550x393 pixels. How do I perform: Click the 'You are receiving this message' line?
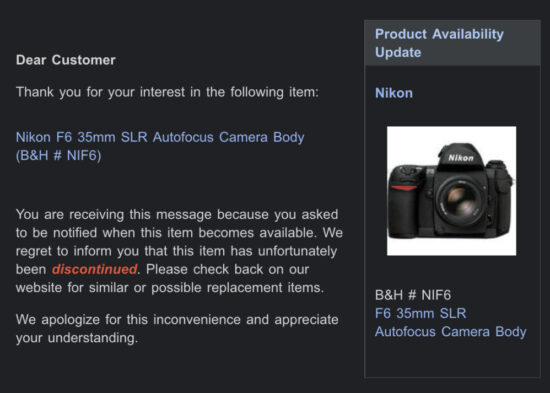click(177, 214)
